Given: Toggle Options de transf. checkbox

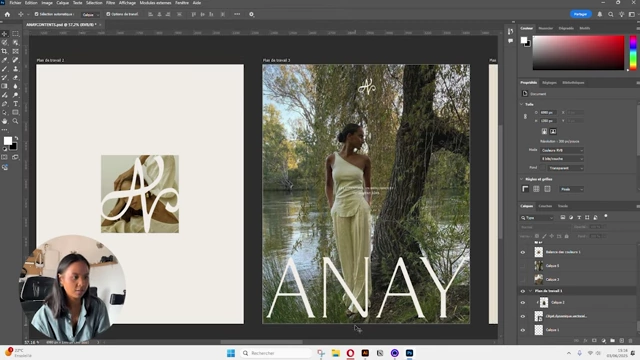Looking at the screenshot, I should click(x=108, y=14).
